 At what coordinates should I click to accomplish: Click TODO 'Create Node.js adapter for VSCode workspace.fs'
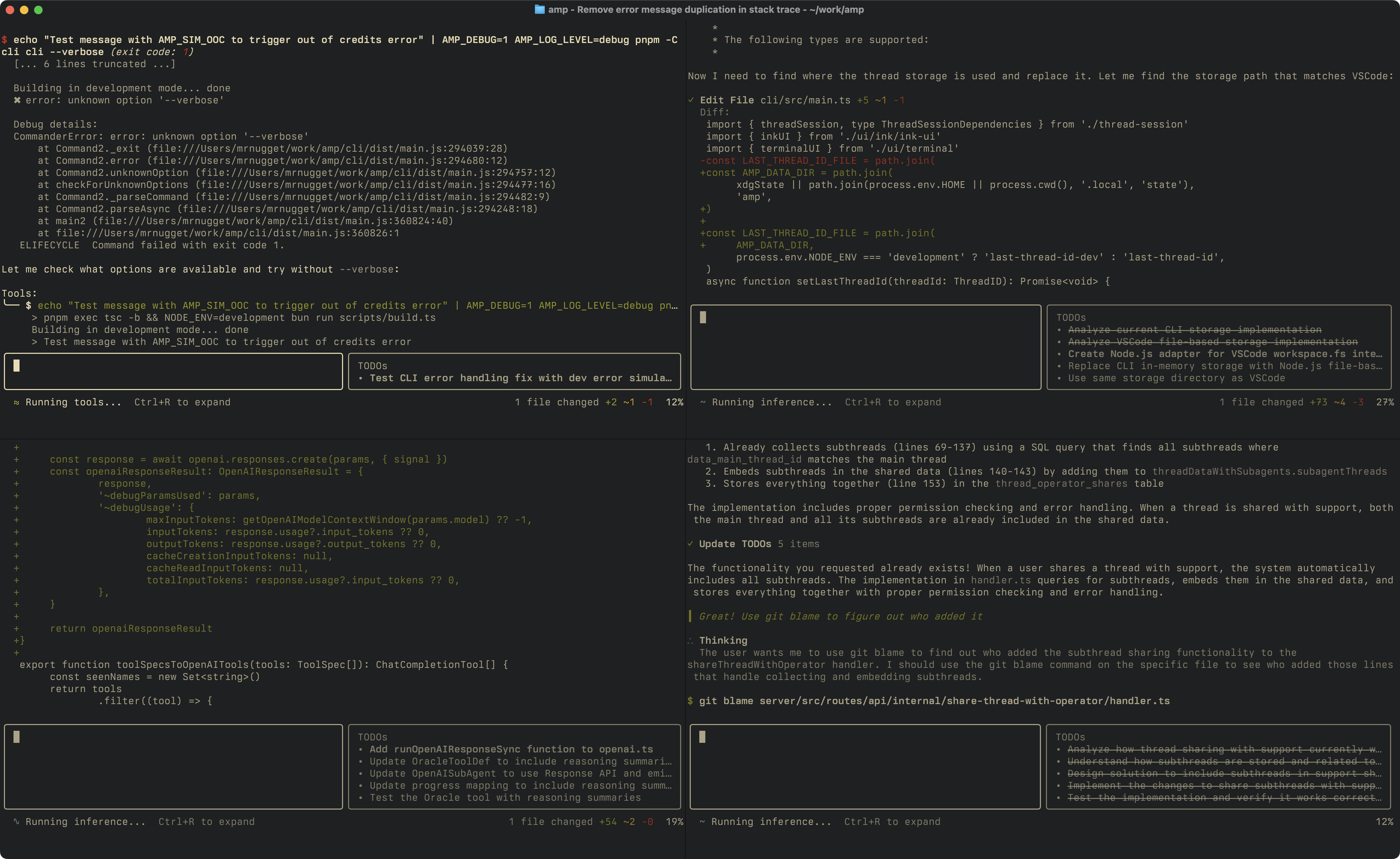pyautogui.click(x=1225, y=353)
